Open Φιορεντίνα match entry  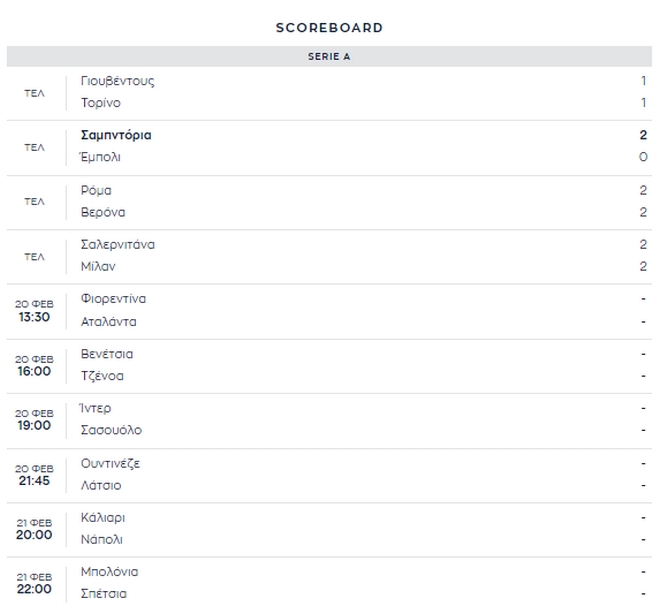pyautogui.click(x=113, y=299)
